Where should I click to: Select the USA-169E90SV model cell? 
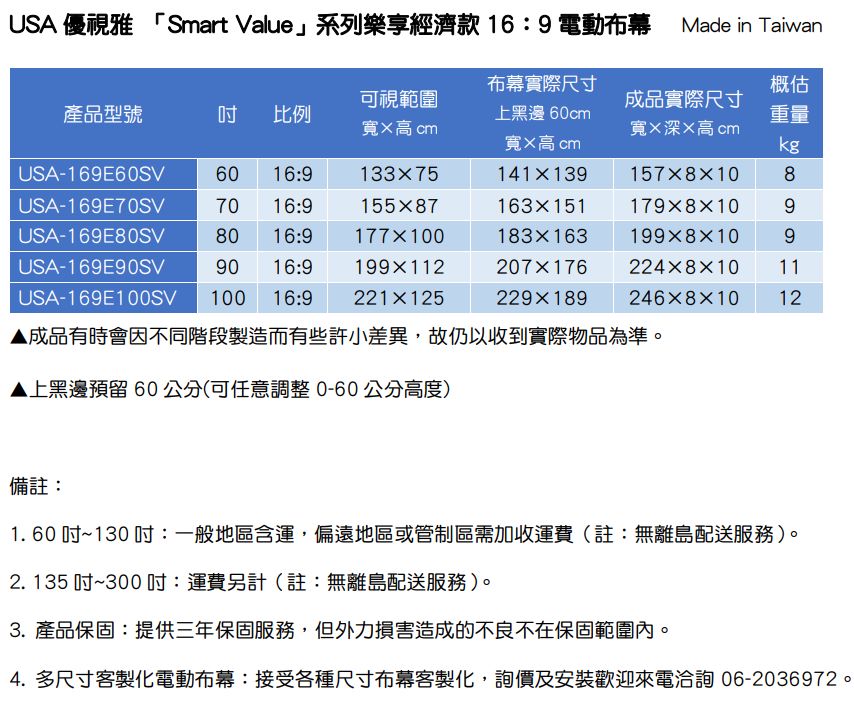pos(91,268)
